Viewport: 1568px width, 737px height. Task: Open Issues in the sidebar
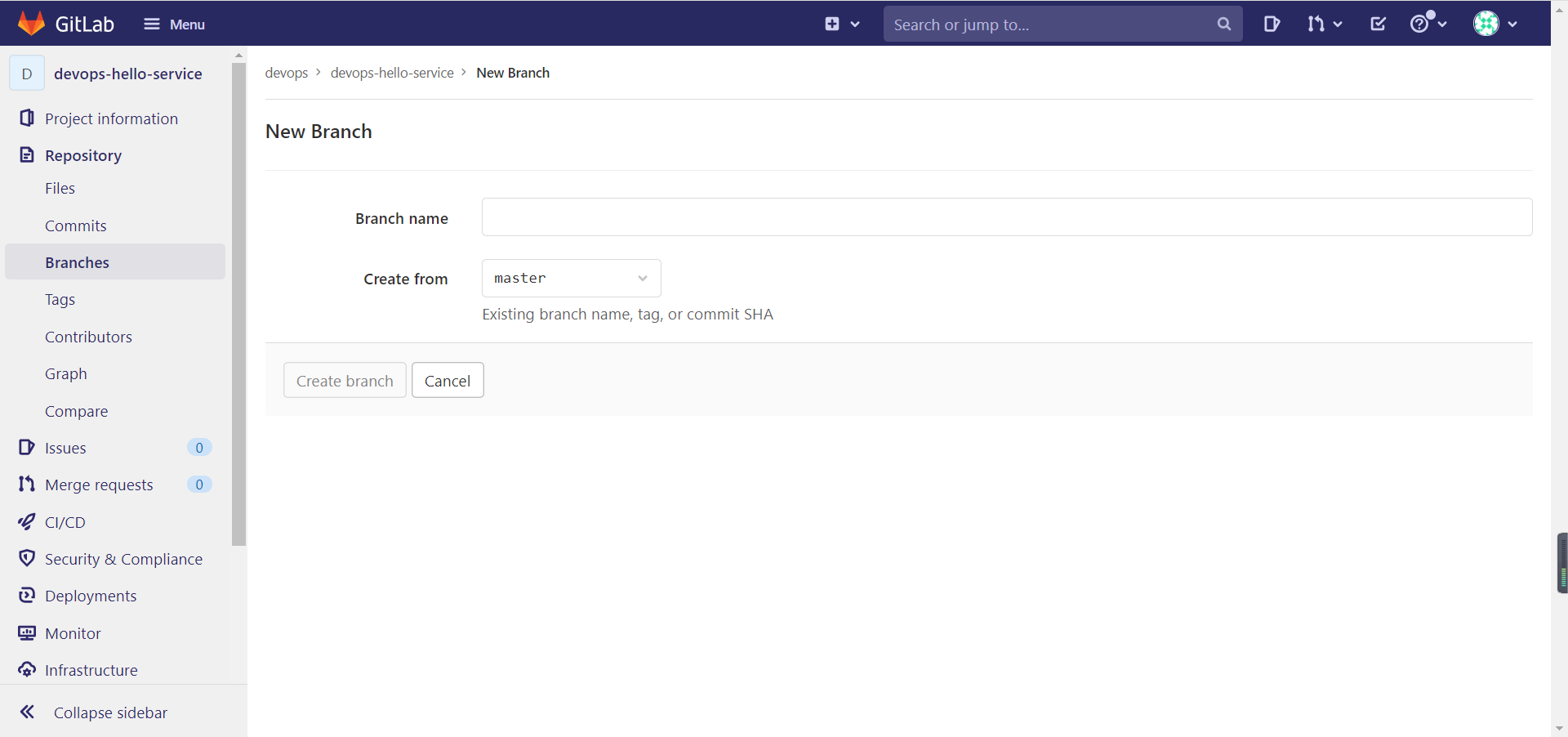pos(65,448)
